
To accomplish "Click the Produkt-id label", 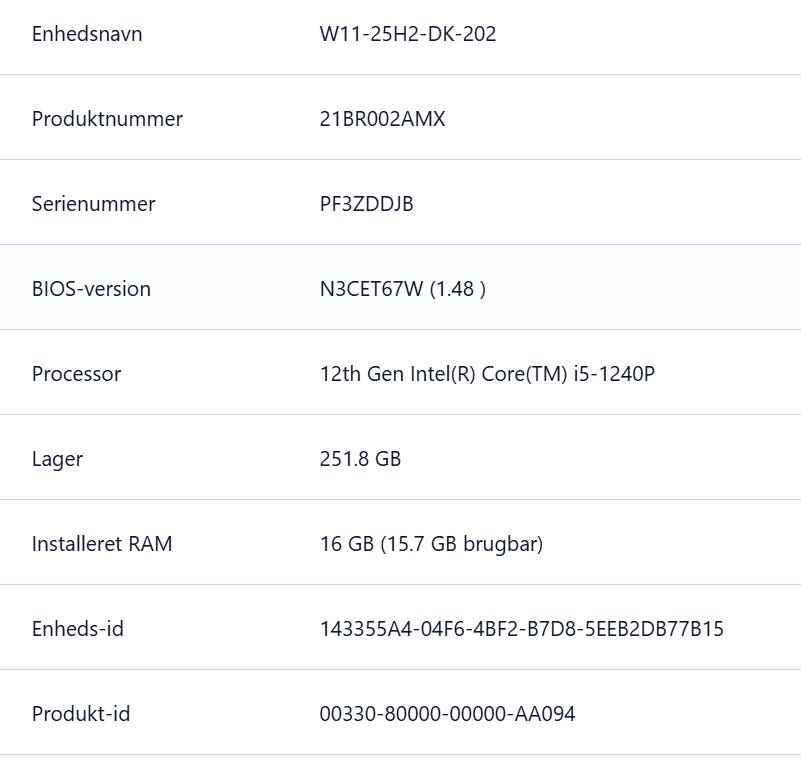I will (x=81, y=714).
